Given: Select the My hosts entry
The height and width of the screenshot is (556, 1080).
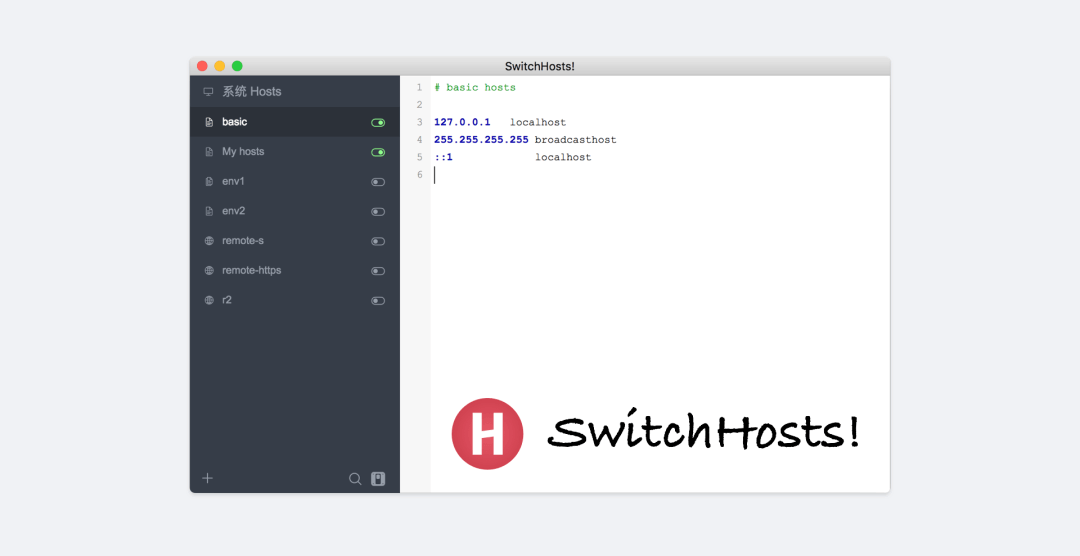Looking at the screenshot, I should coord(295,152).
